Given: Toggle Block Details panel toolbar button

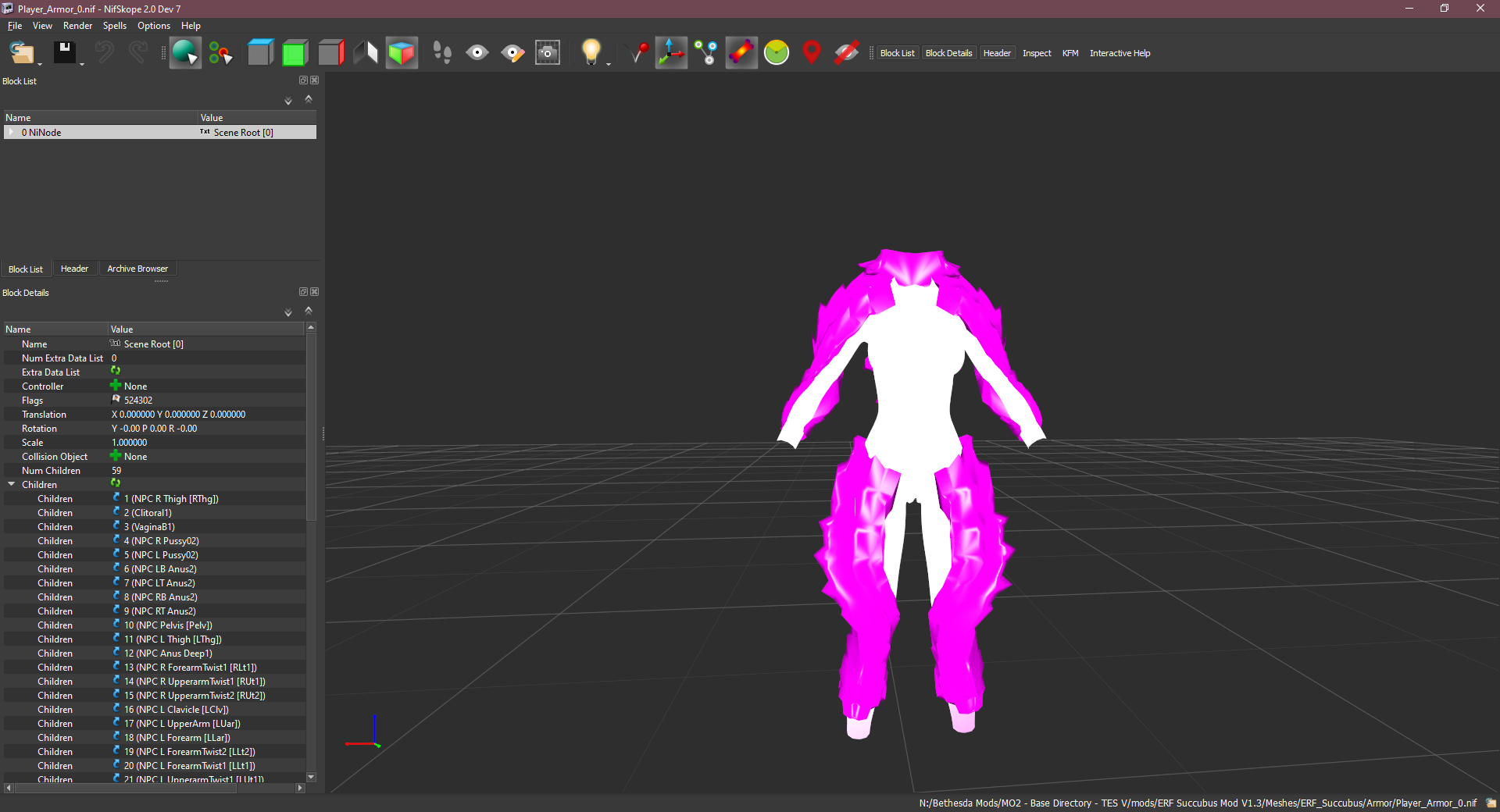Looking at the screenshot, I should tap(948, 53).
